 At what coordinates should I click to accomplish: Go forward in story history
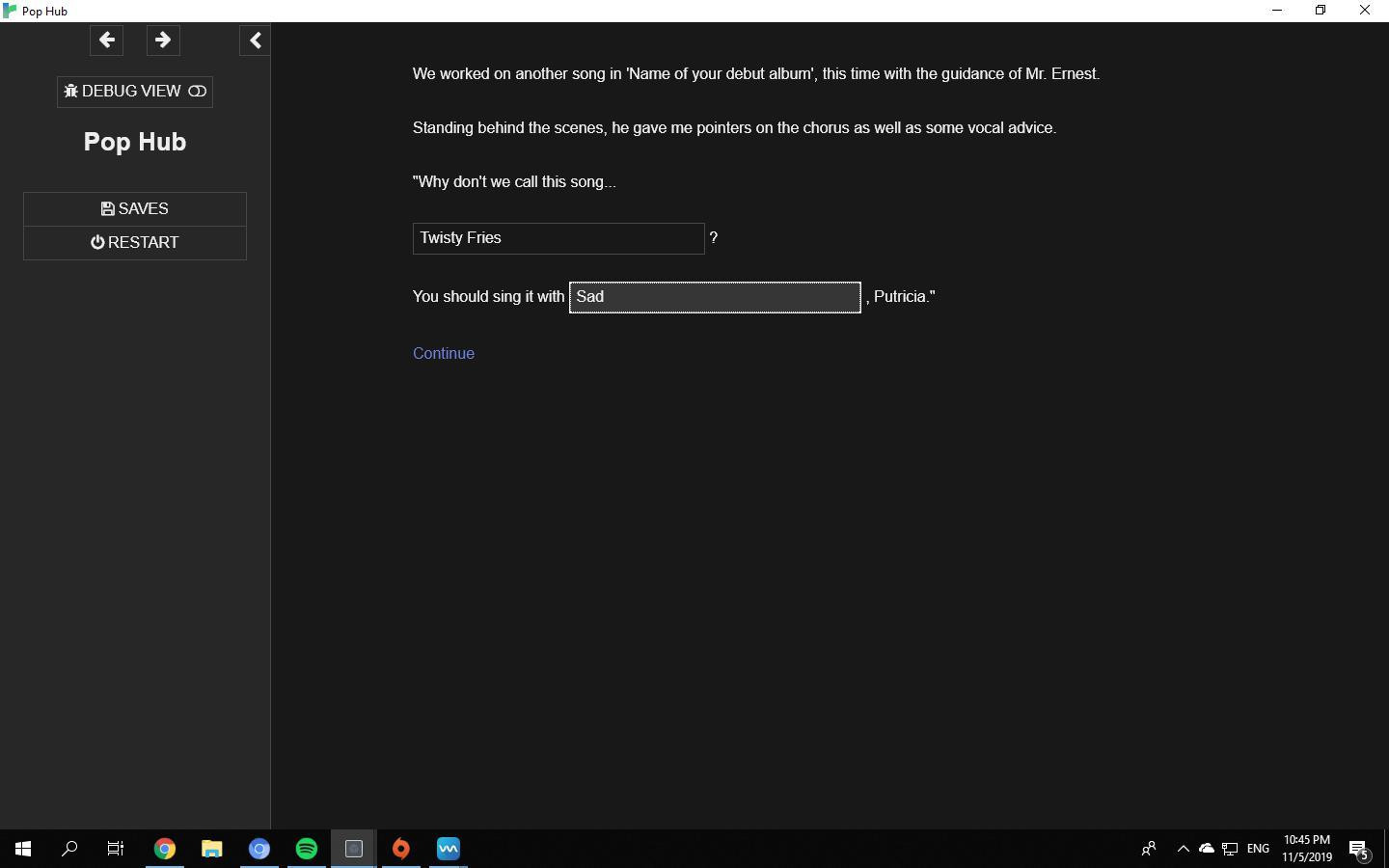[163, 41]
